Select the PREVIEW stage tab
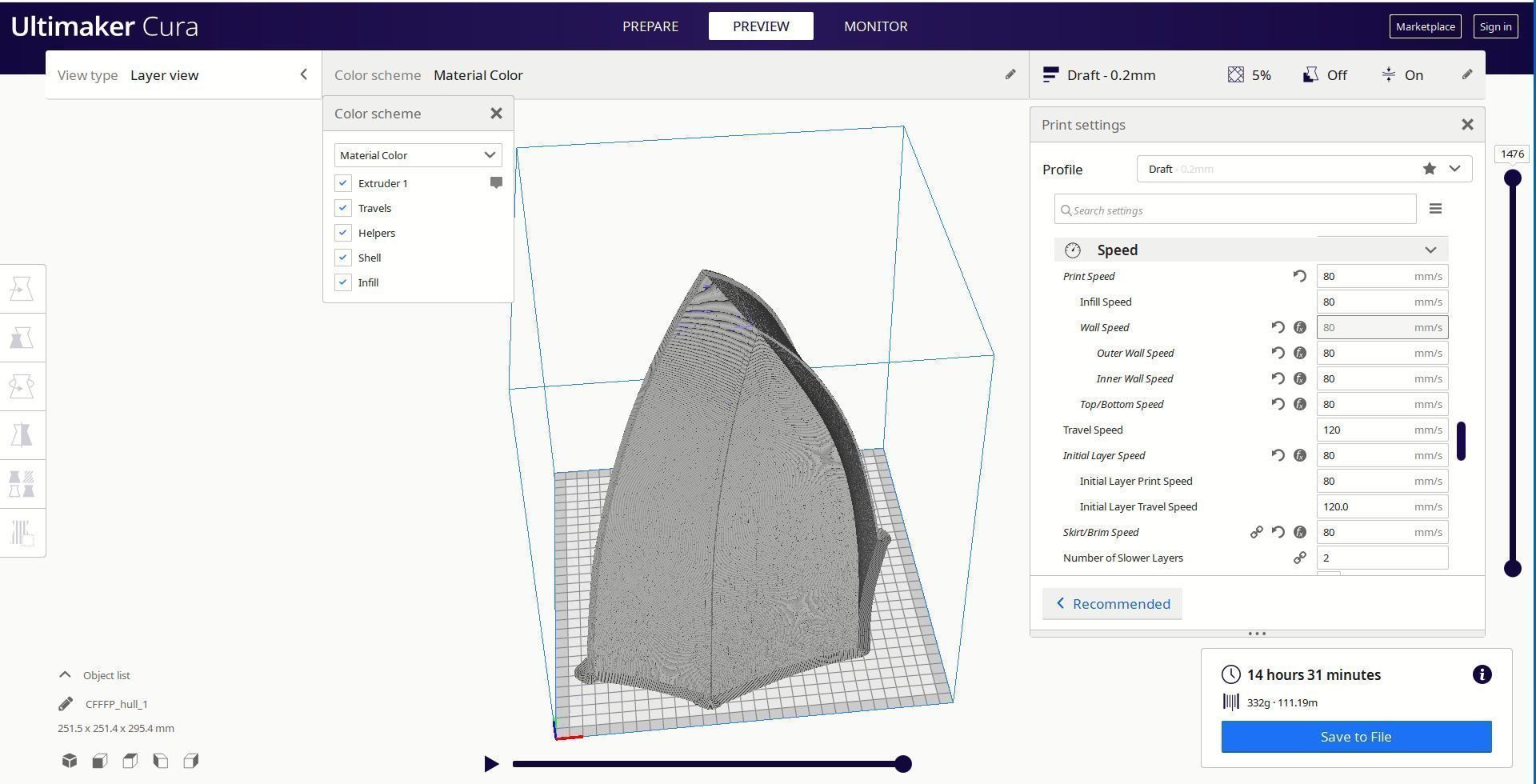 click(x=761, y=26)
